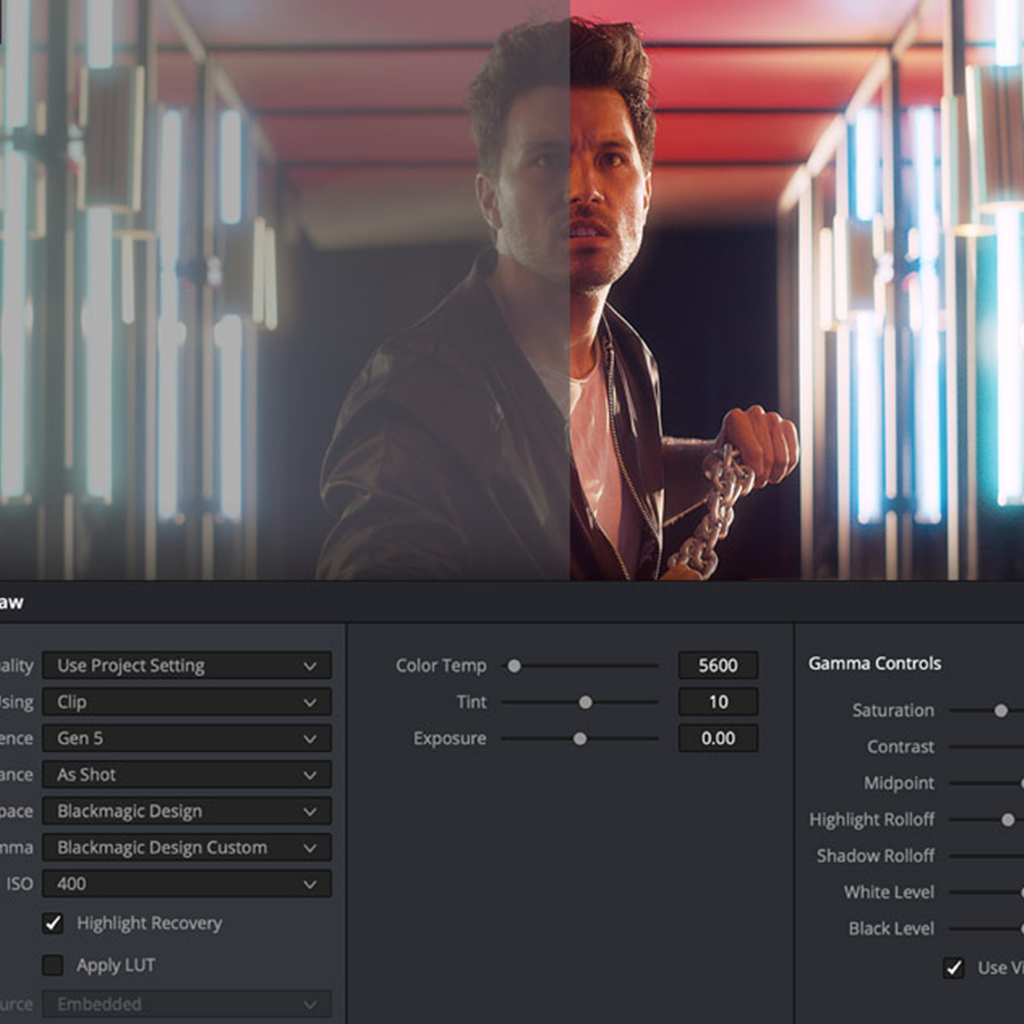Open the Use Project Setting dropdown
The width and height of the screenshot is (1024, 1024).
[x=186, y=666]
